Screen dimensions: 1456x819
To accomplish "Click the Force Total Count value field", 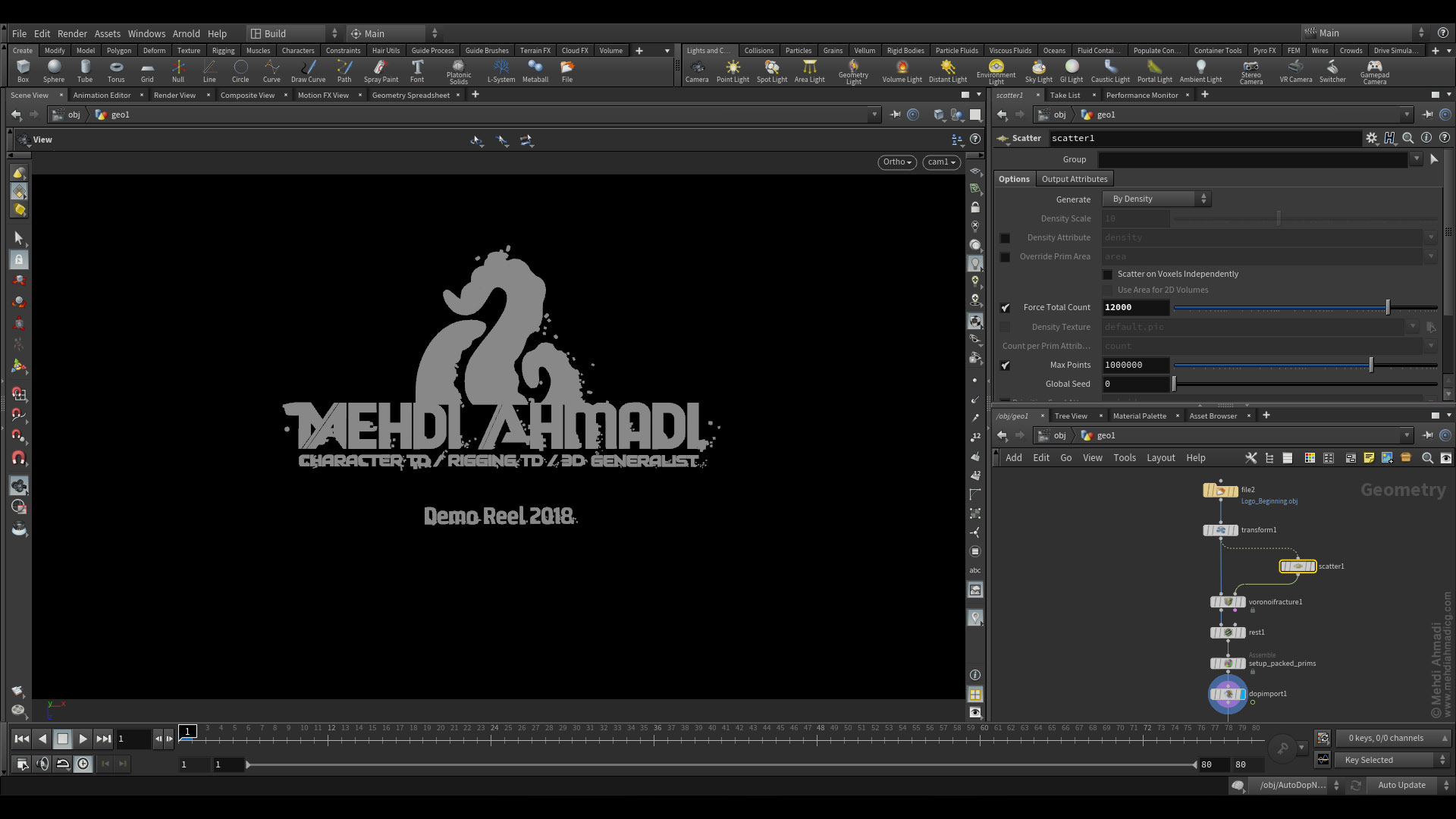I will [1135, 308].
